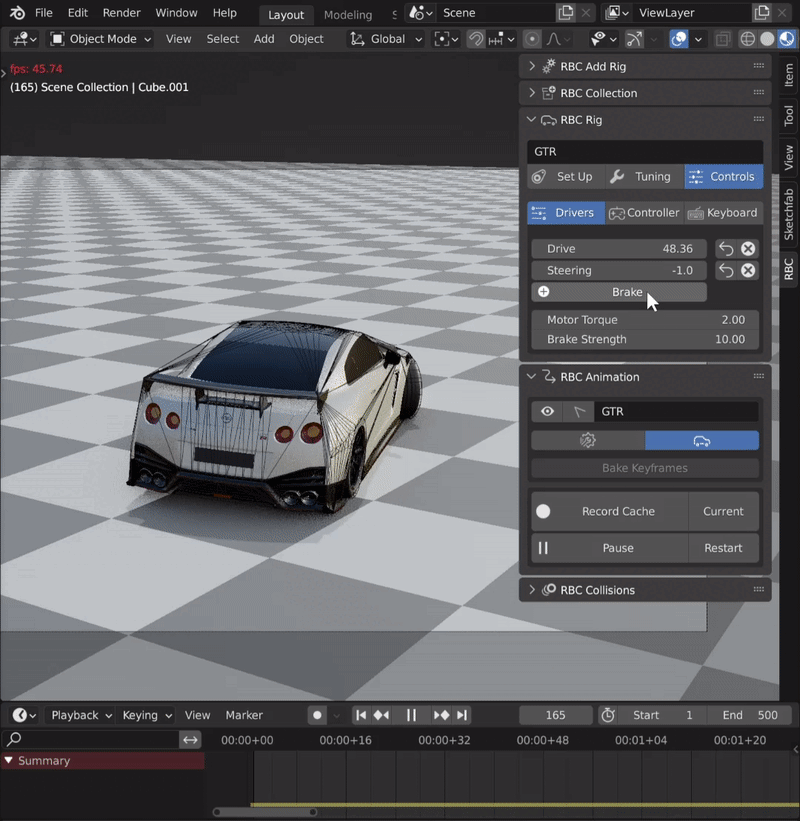This screenshot has height=821, width=800.
Task: Open the Render menu
Action: point(121,13)
